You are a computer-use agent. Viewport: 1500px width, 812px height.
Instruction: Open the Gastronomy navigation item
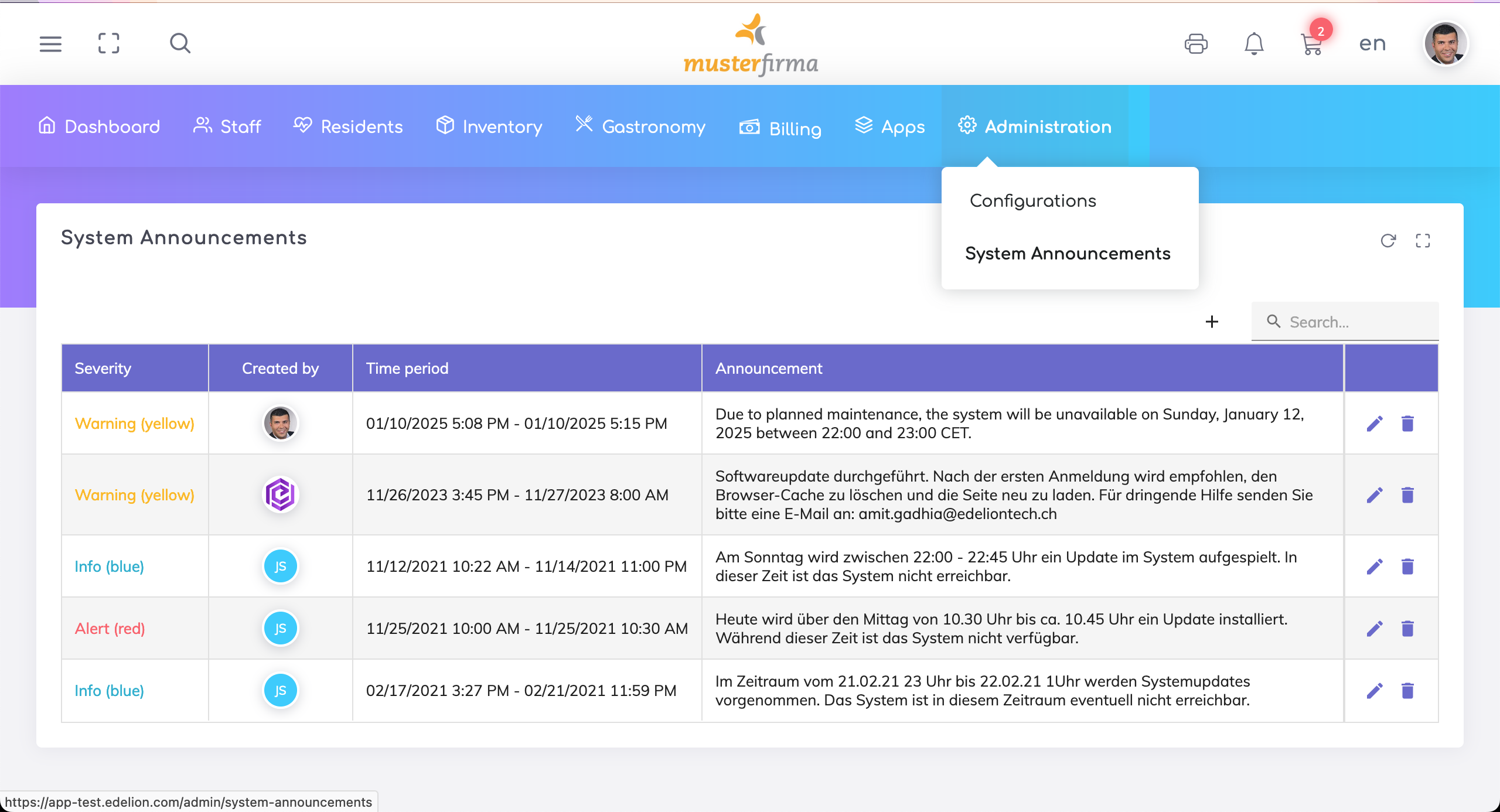coord(640,127)
